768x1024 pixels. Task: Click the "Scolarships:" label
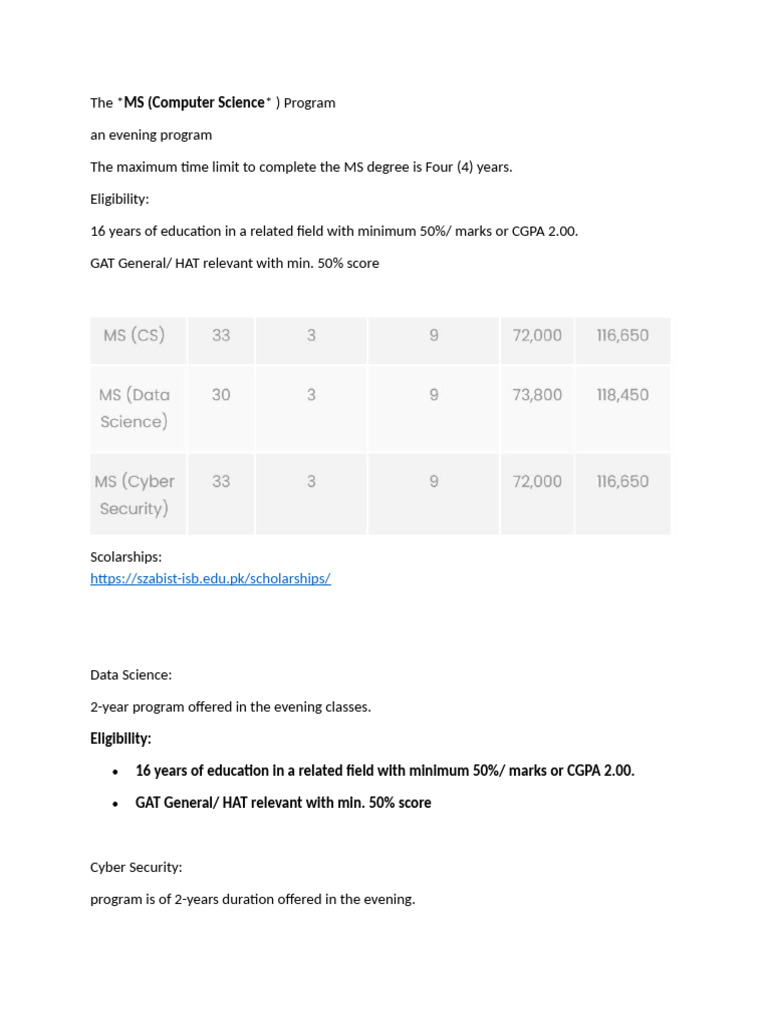(x=126, y=557)
